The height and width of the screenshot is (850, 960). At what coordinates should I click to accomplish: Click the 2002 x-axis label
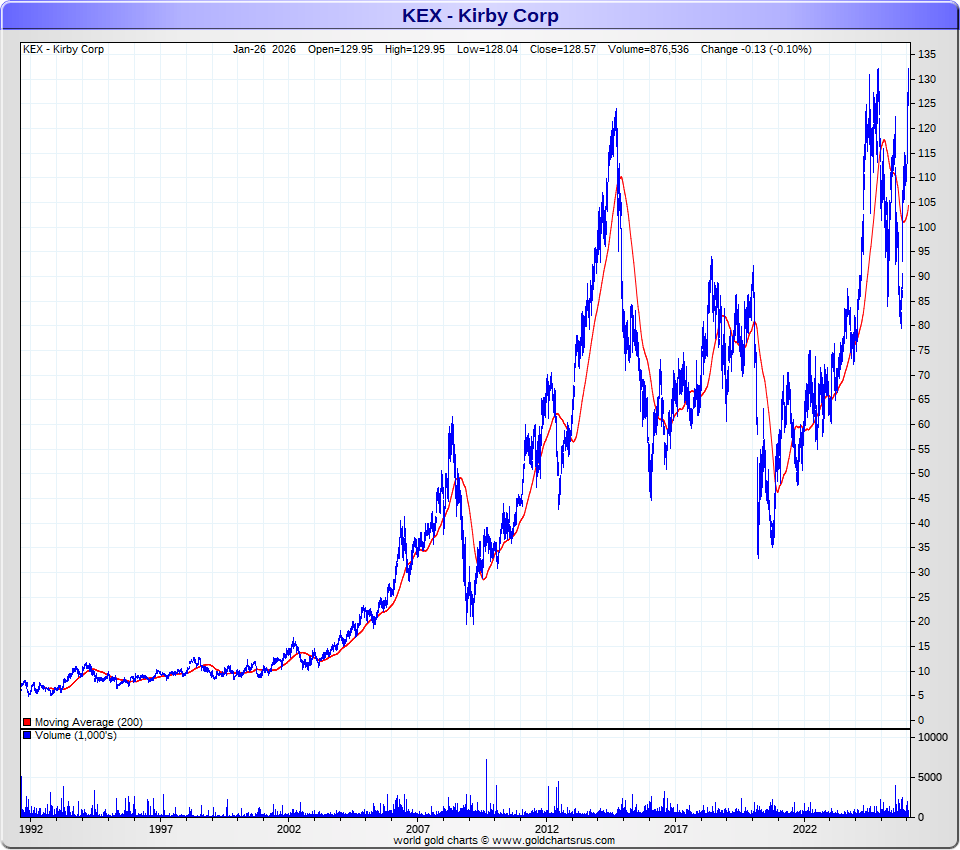point(289,829)
